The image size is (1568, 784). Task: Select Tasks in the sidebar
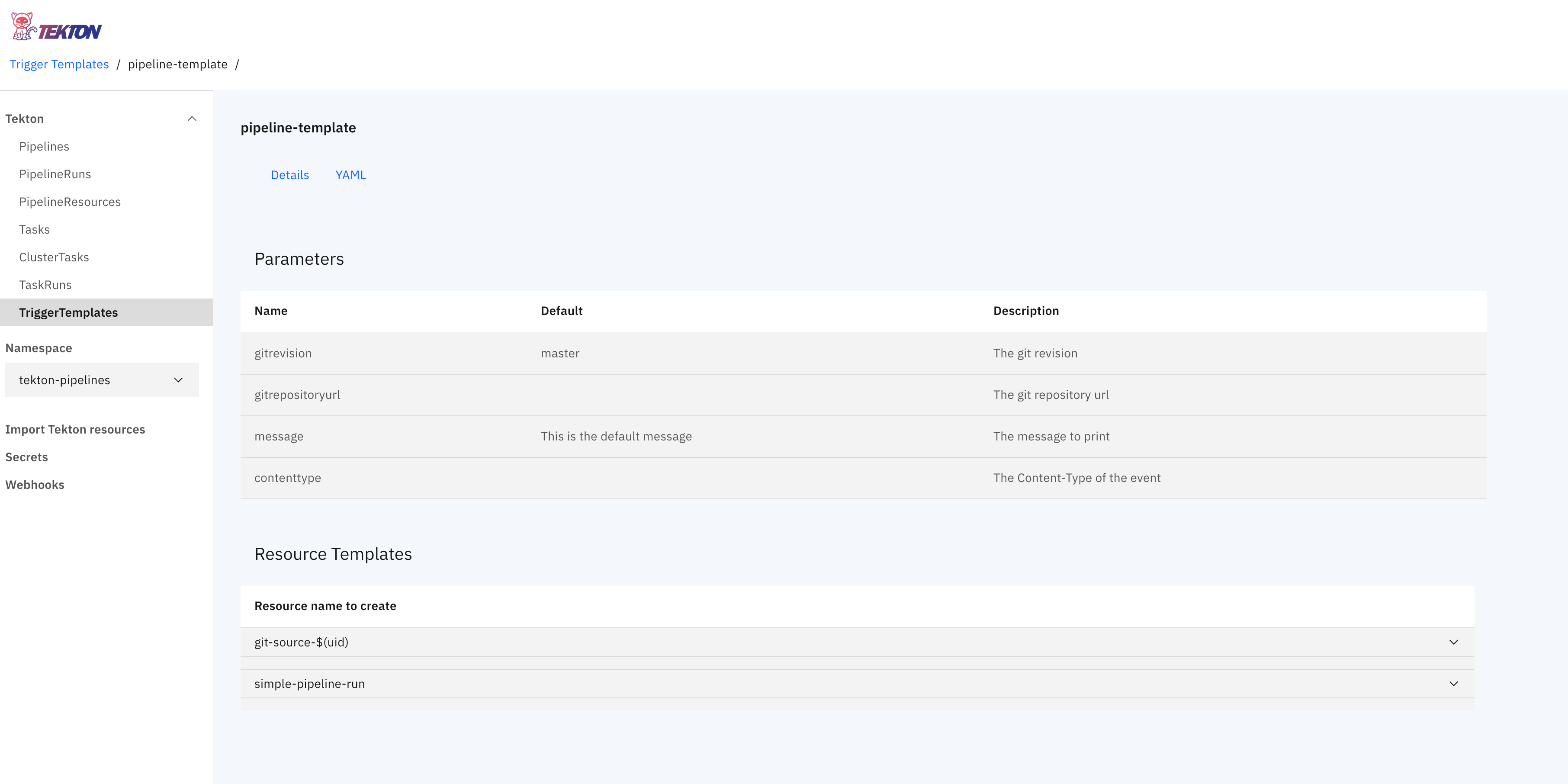34,229
